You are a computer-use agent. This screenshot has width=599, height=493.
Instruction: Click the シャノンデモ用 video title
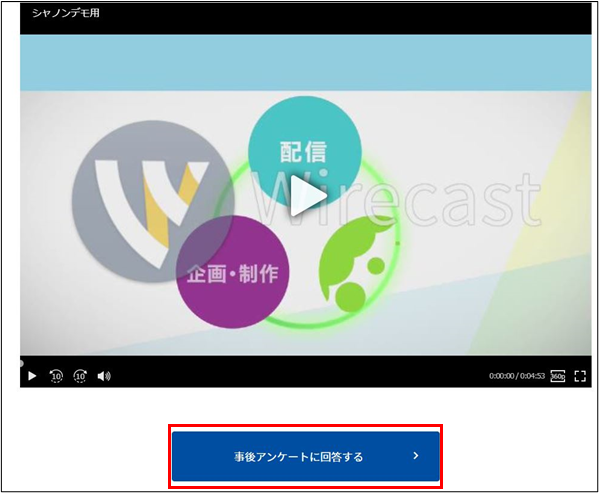point(66,13)
